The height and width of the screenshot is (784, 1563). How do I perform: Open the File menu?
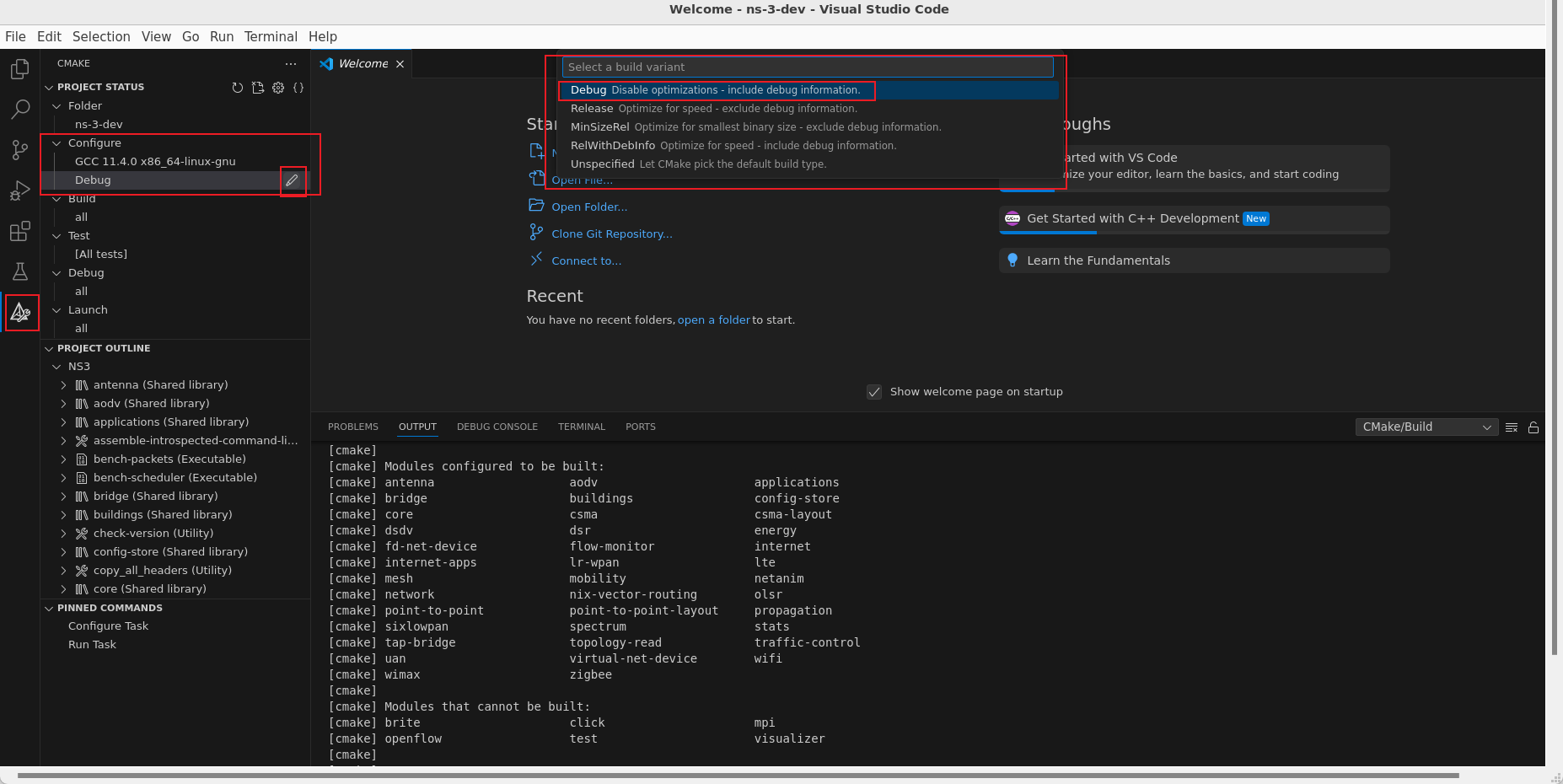coord(15,37)
